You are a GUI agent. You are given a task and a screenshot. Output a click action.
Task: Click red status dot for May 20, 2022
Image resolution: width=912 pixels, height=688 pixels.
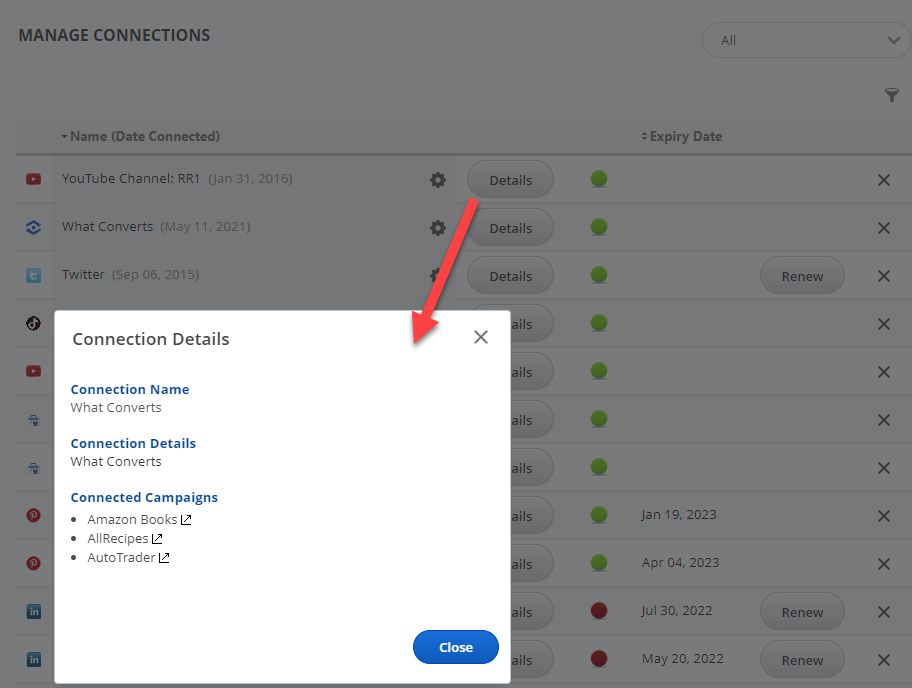pyautogui.click(x=599, y=659)
